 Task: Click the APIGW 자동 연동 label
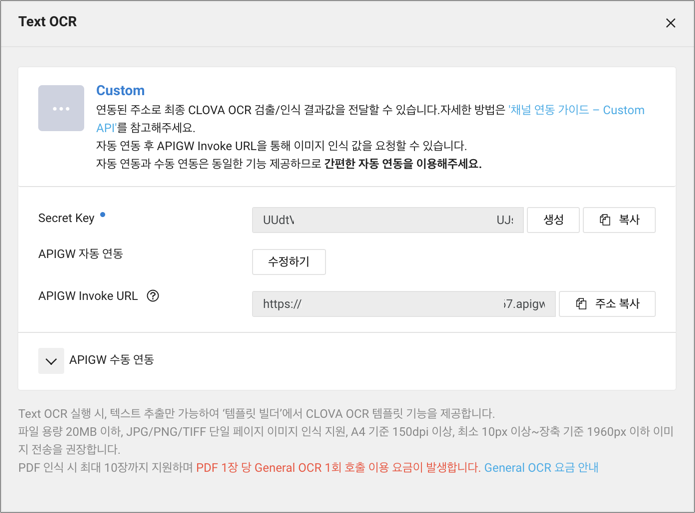click(x=81, y=254)
